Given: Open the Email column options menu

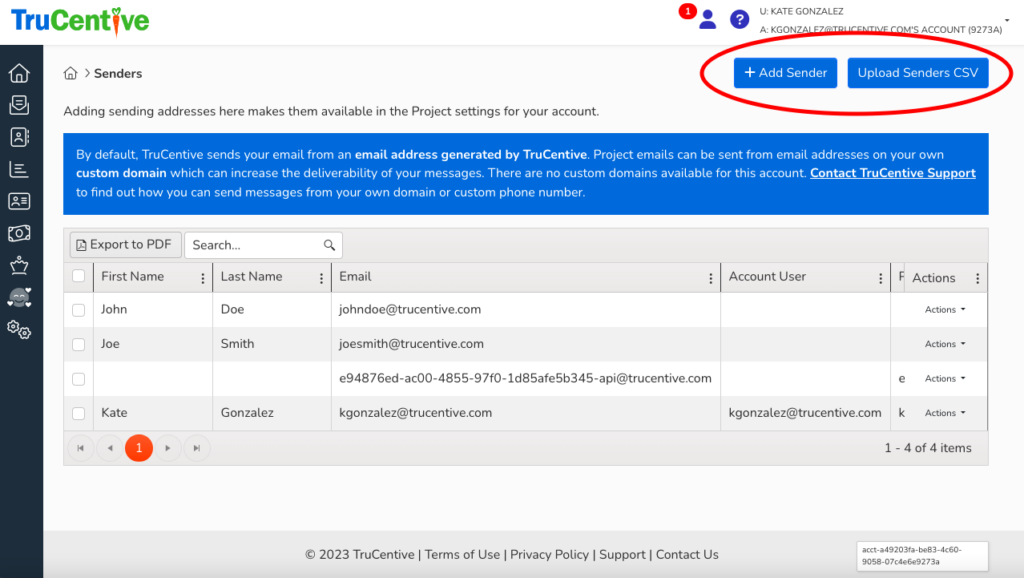Looking at the screenshot, I should coord(711,278).
